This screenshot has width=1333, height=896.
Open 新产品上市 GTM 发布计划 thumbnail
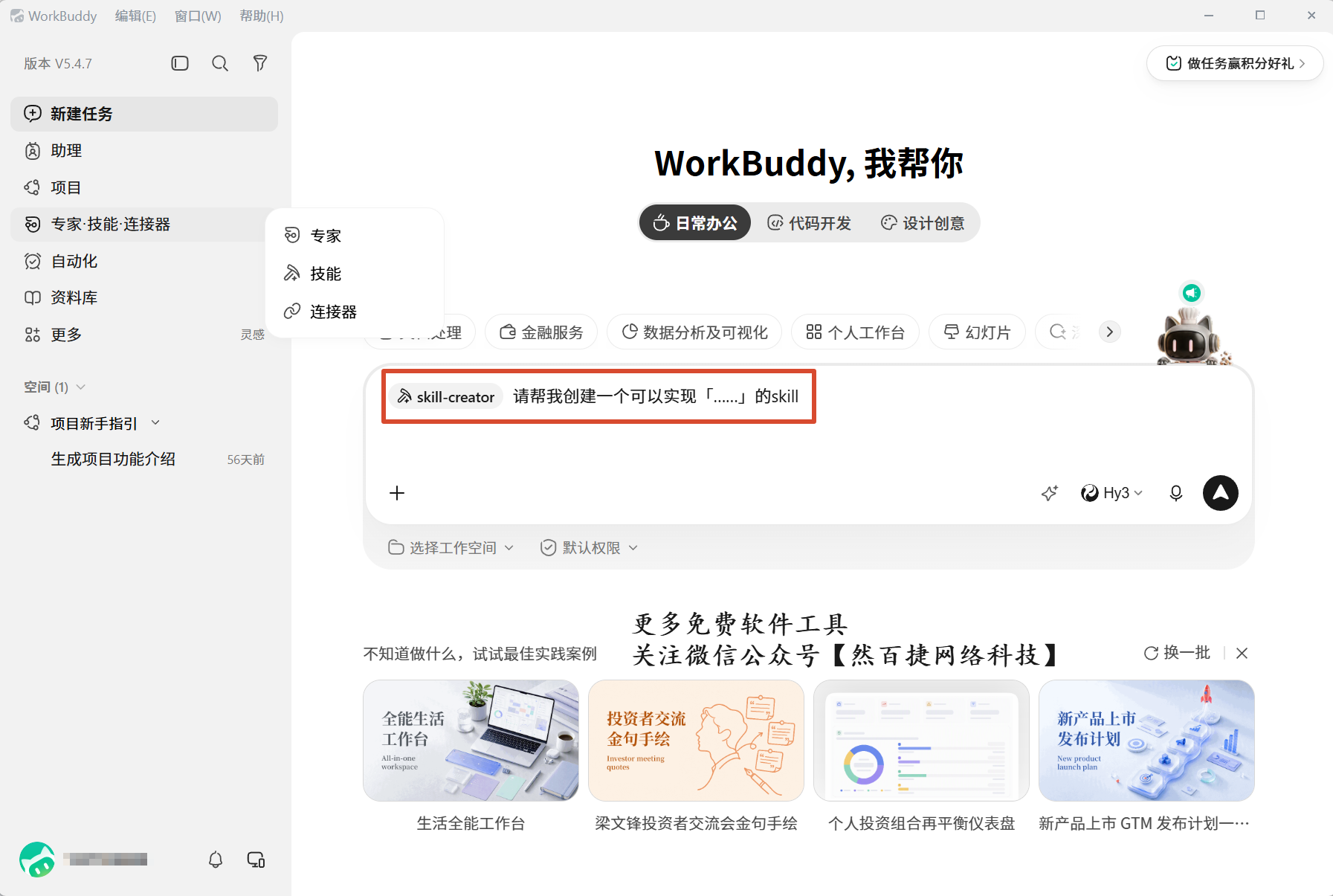coord(1146,741)
